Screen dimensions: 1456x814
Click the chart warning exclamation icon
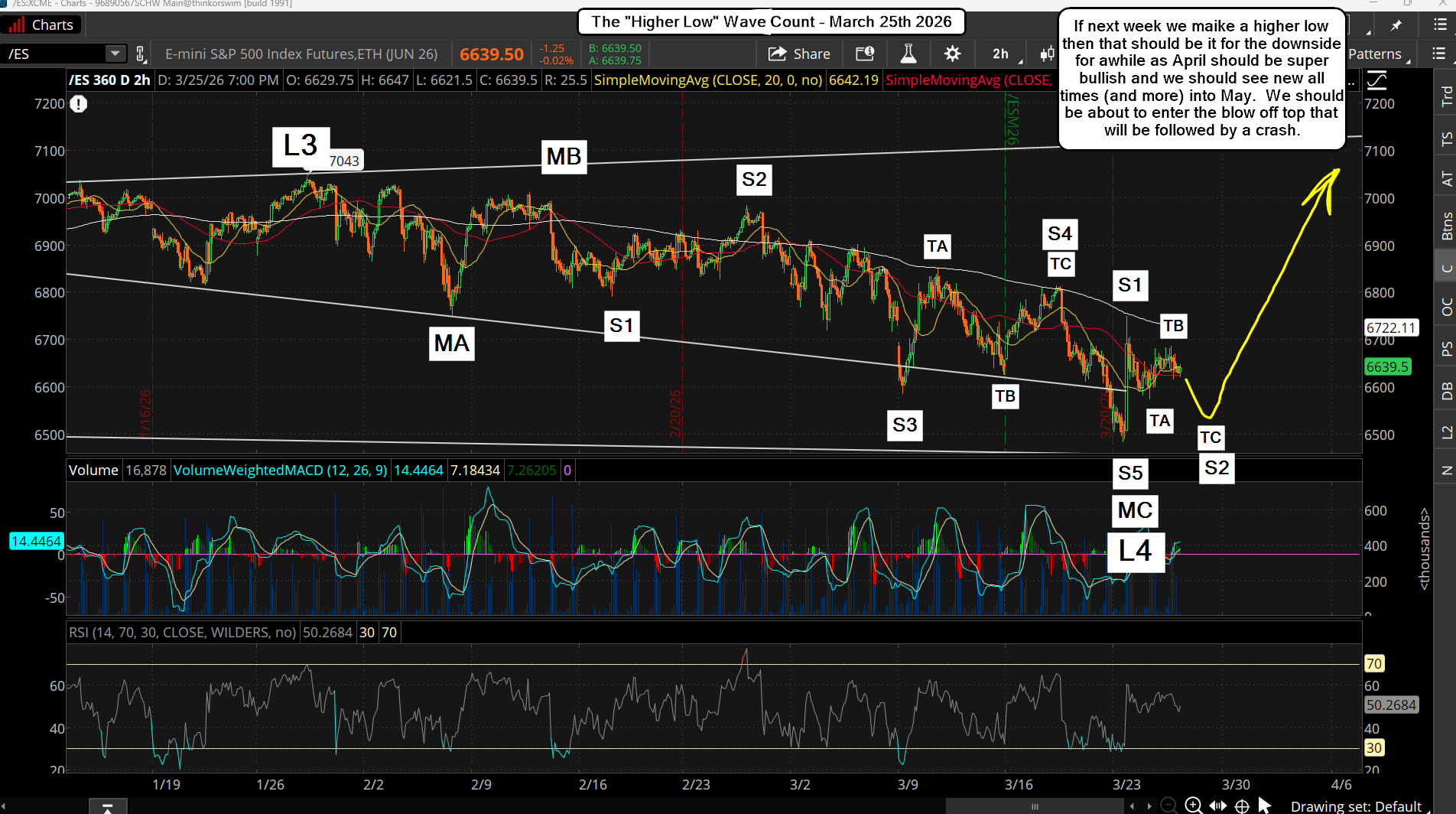[79, 104]
